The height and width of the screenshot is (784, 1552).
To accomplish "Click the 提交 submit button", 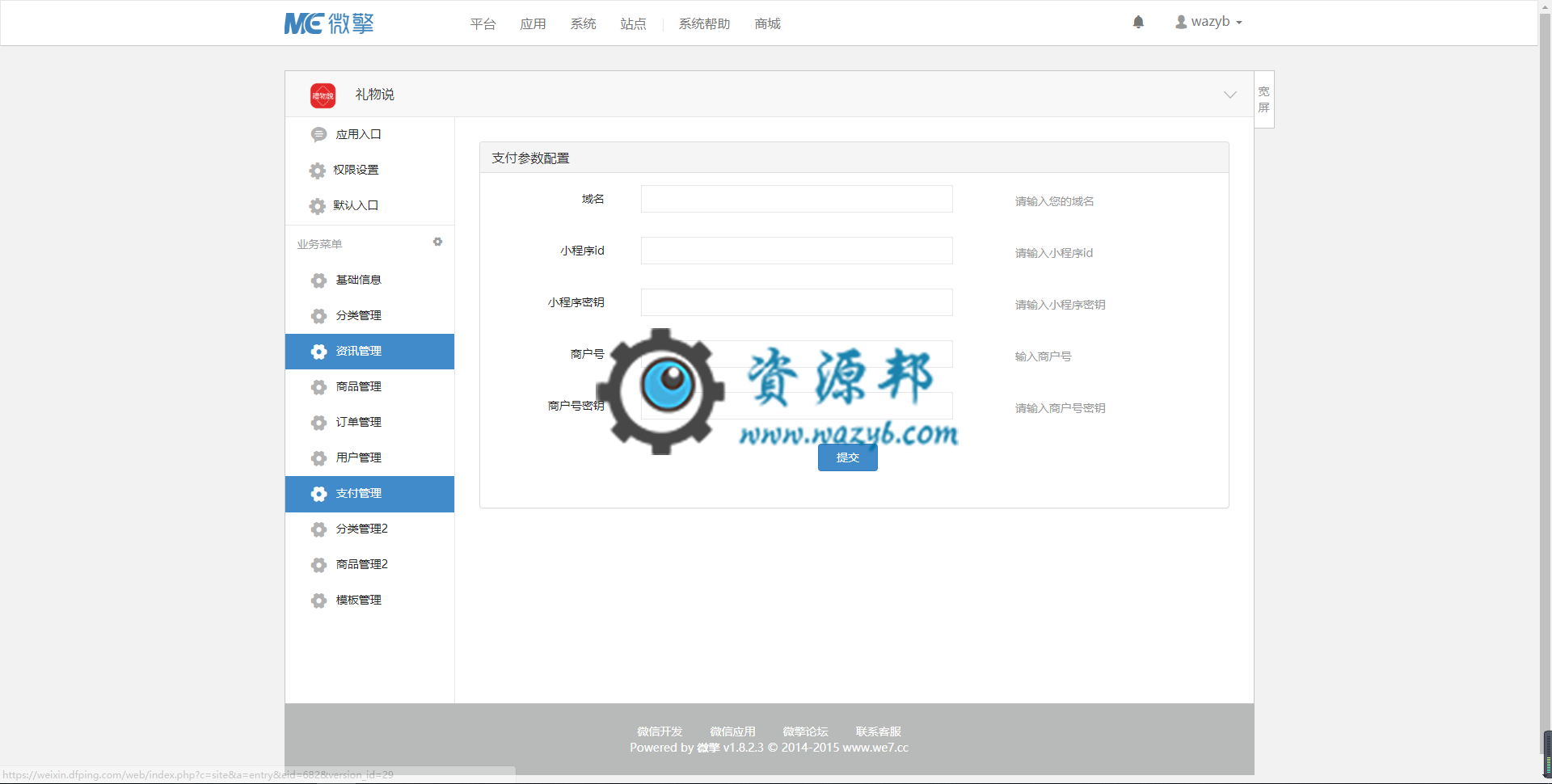I will pyautogui.click(x=847, y=457).
